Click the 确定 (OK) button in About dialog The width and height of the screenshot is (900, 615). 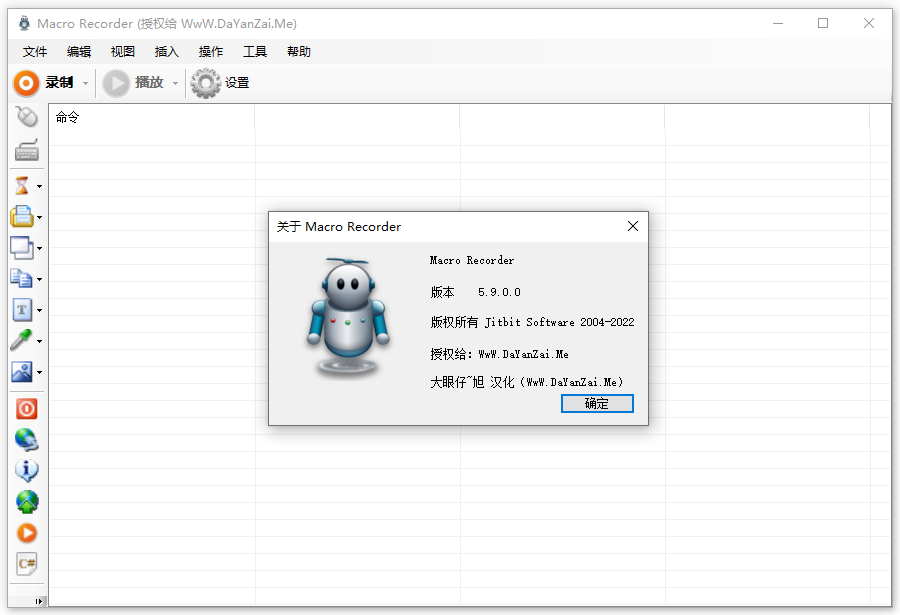pyautogui.click(x=597, y=404)
